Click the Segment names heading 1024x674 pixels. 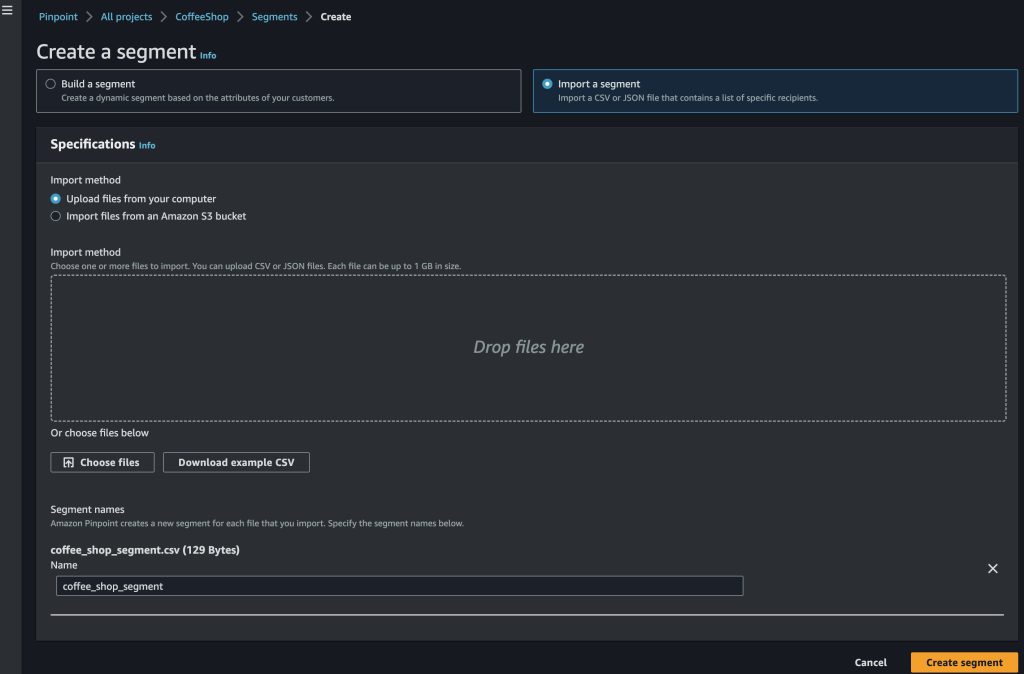(88, 509)
